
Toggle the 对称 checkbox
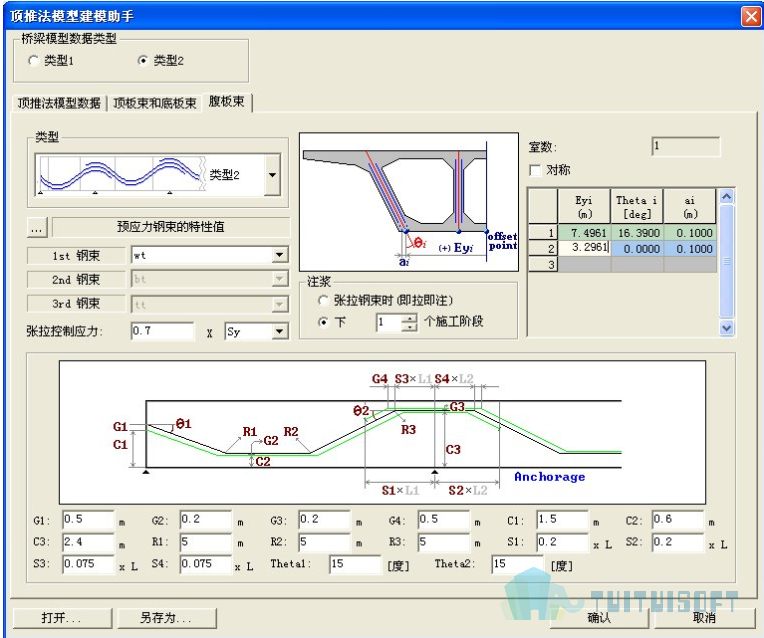point(535,170)
